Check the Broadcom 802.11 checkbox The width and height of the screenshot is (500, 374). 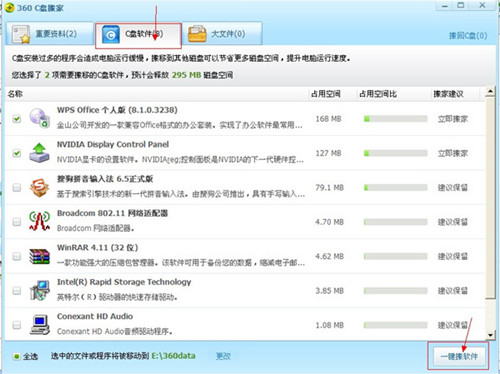17,222
